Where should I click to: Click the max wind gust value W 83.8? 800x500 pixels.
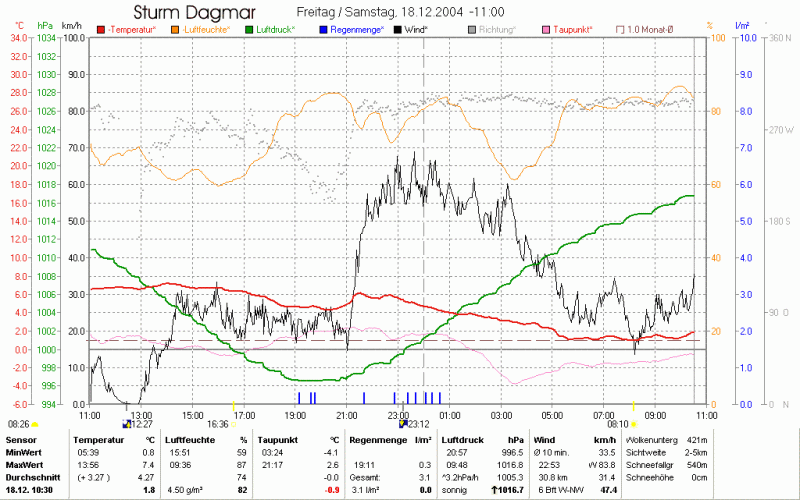click(x=602, y=465)
